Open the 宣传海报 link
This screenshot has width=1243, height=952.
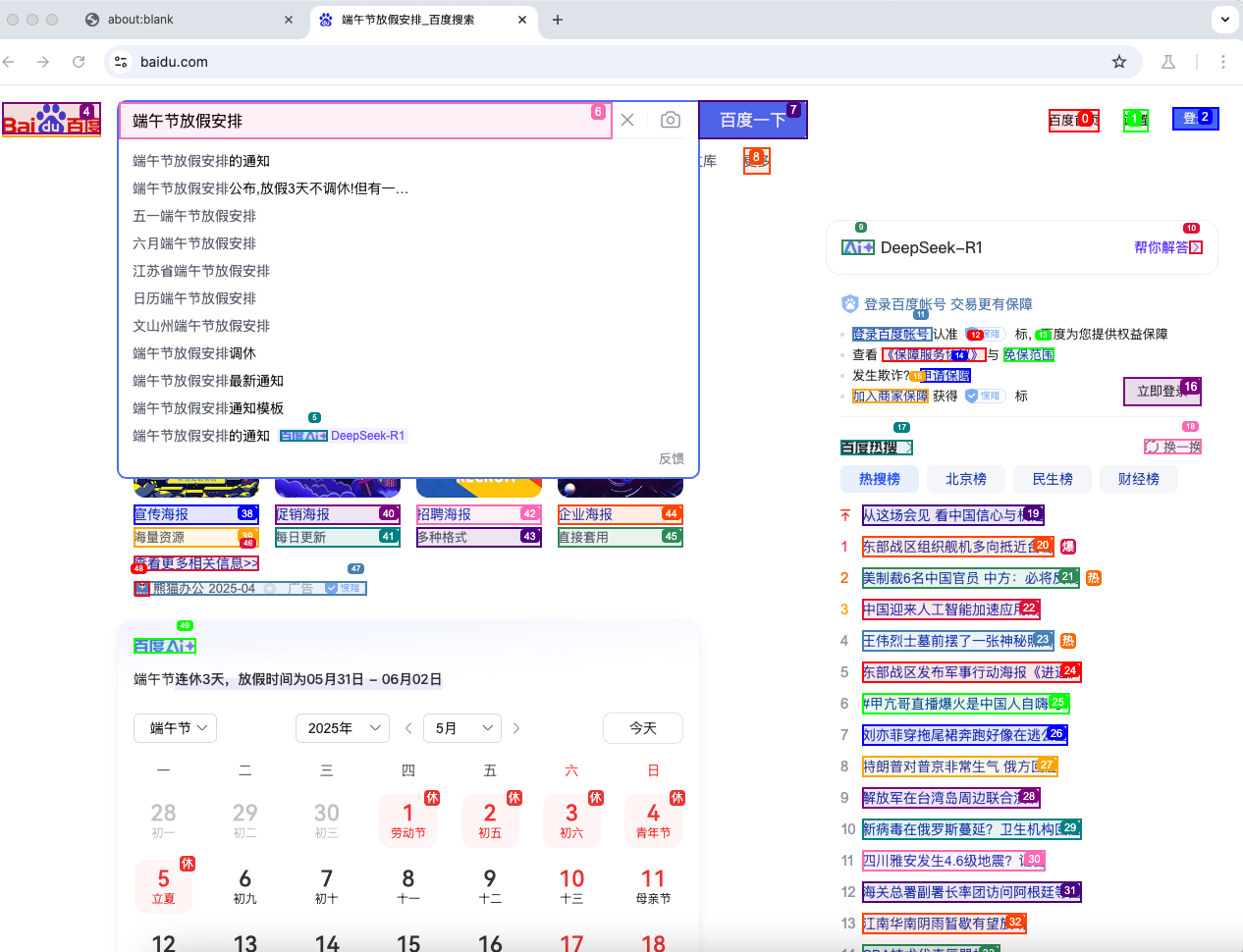195,514
